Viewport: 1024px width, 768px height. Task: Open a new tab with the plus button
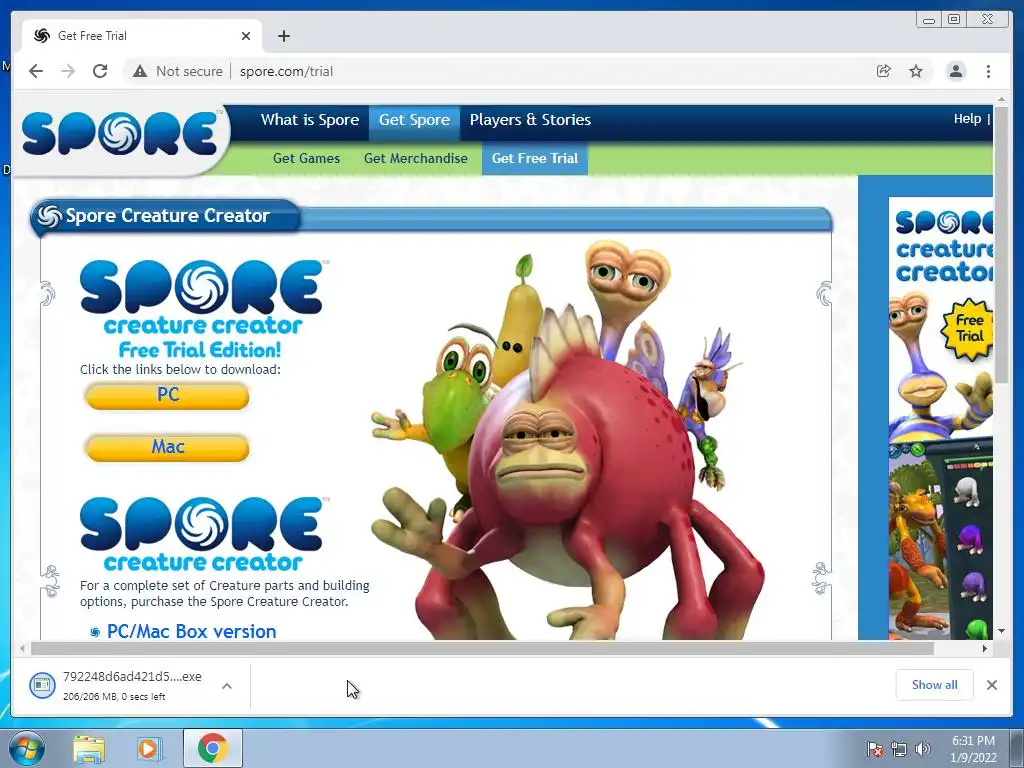coord(283,36)
